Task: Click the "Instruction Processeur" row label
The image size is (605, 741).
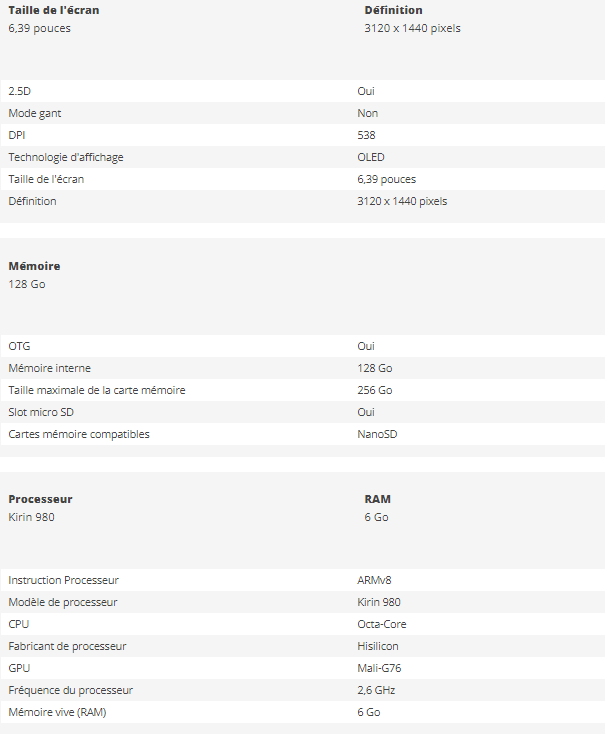Action: 63,580
